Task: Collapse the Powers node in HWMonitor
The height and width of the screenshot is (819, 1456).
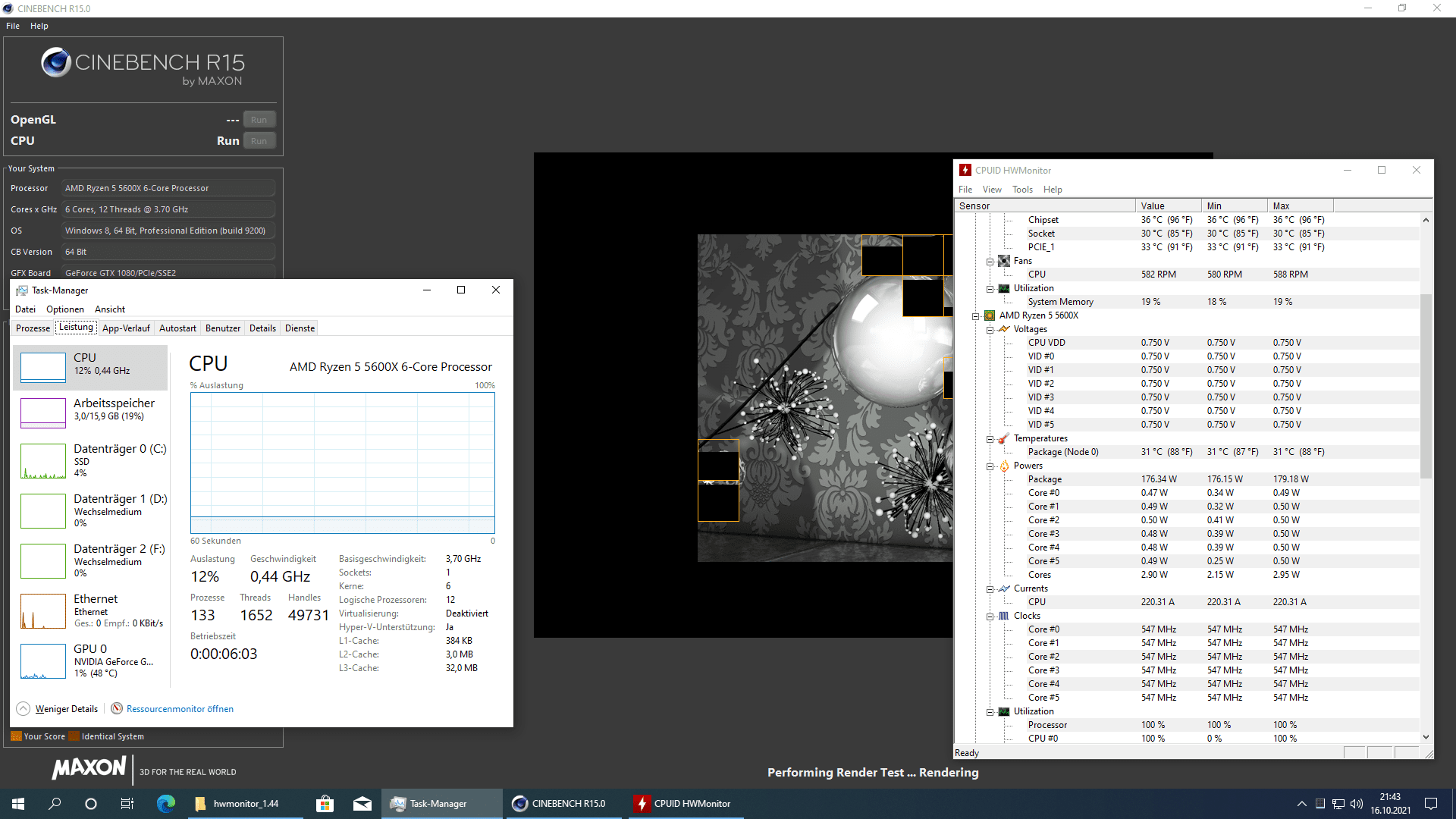Action: (990, 466)
